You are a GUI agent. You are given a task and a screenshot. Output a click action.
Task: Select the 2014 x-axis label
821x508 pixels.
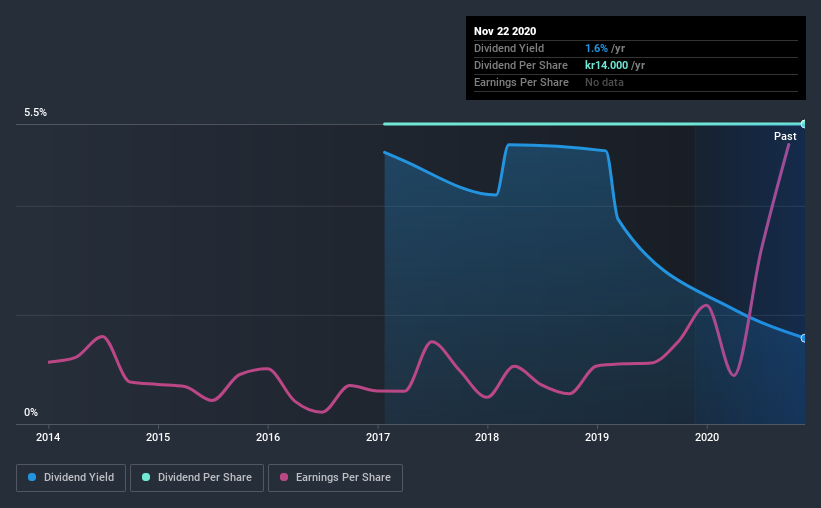(x=48, y=437)
